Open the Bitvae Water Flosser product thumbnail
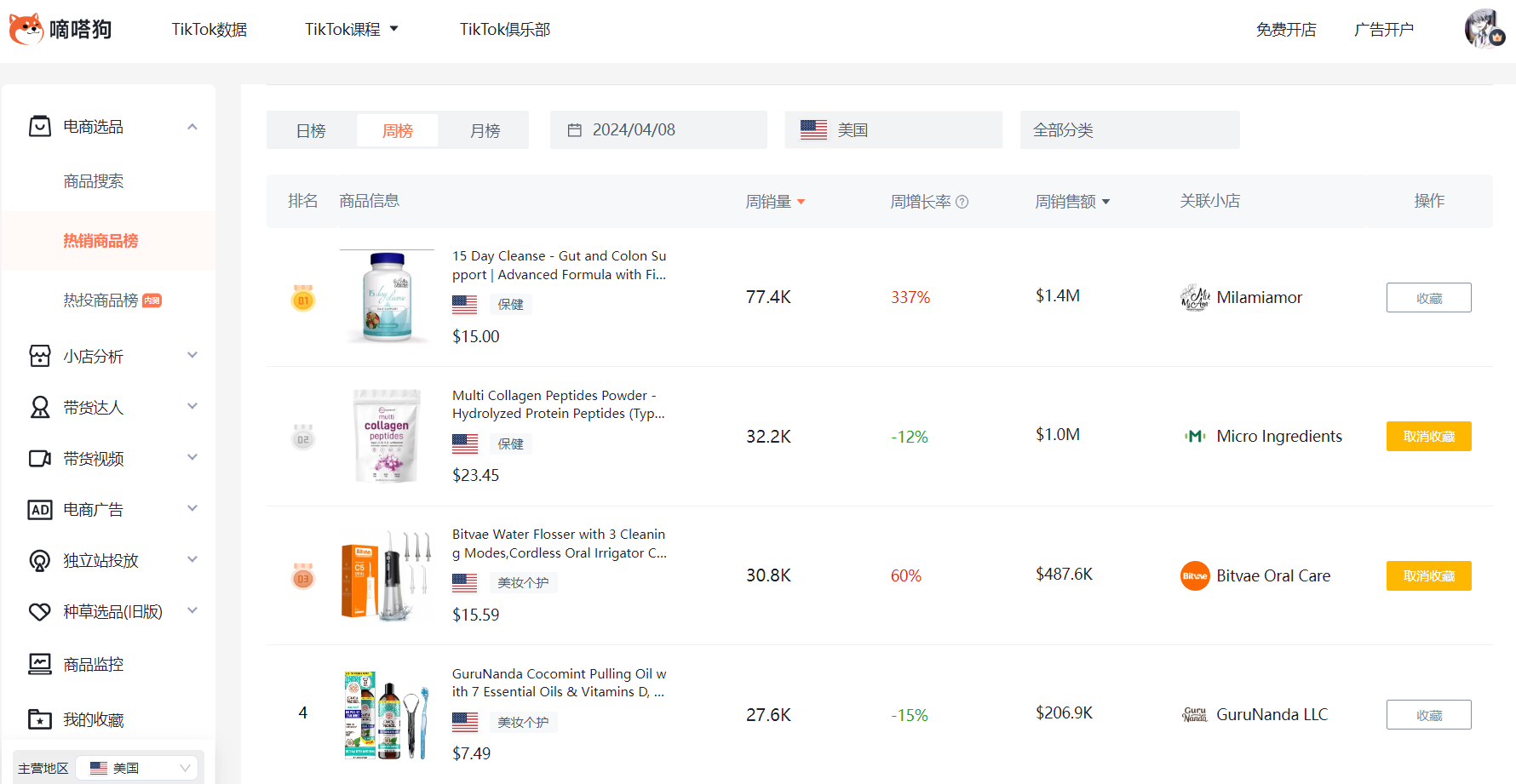1516x784 pixels. point(387,575)
